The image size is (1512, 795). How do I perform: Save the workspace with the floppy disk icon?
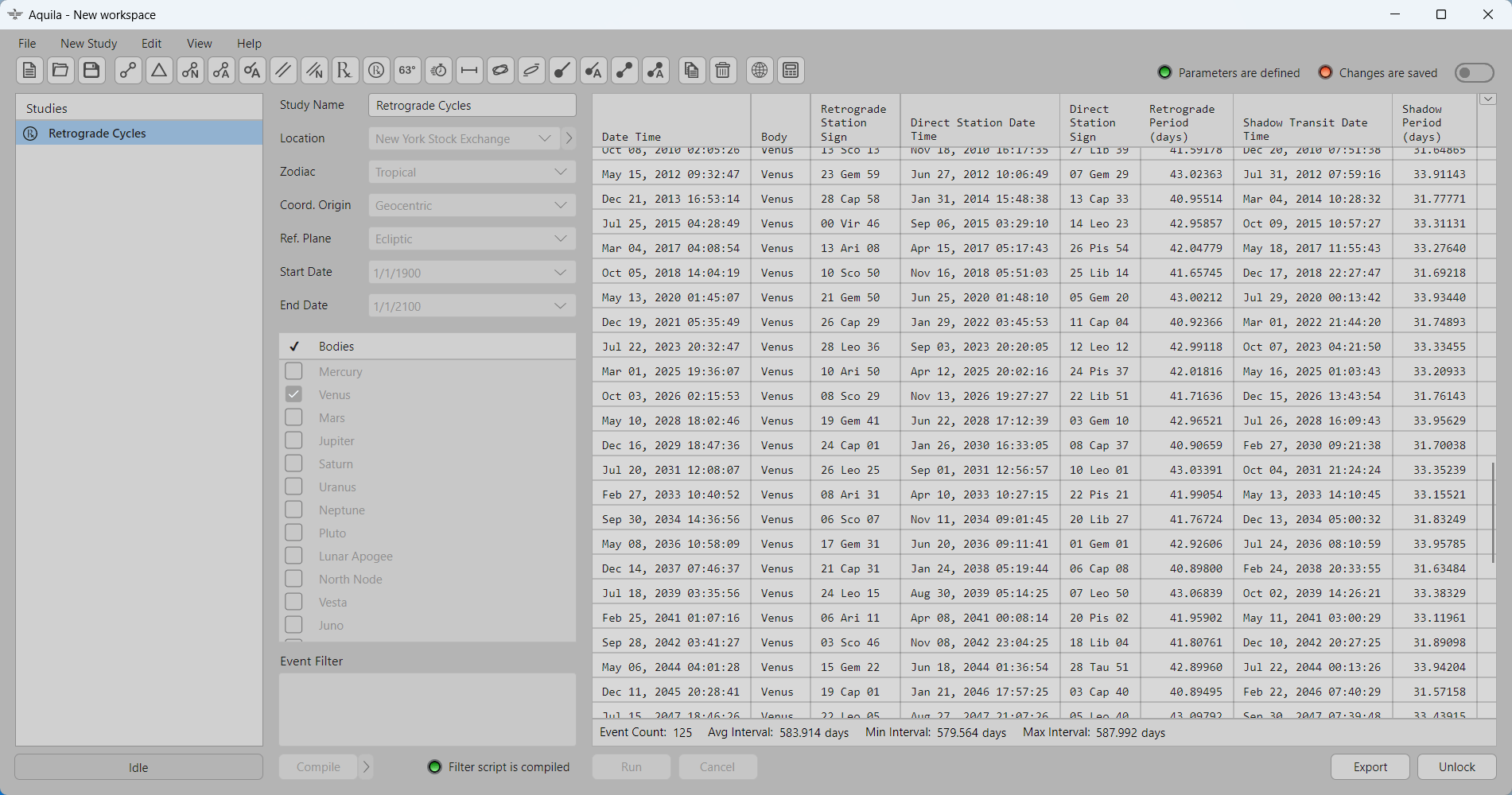point(91,71)
